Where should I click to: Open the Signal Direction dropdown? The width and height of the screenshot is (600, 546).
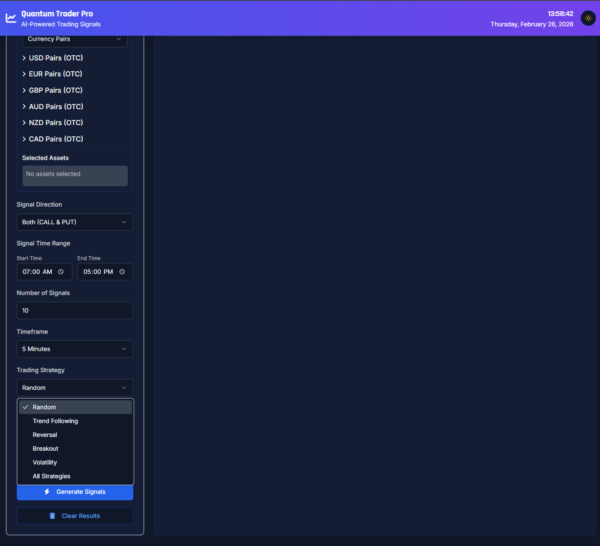[75, 222]
